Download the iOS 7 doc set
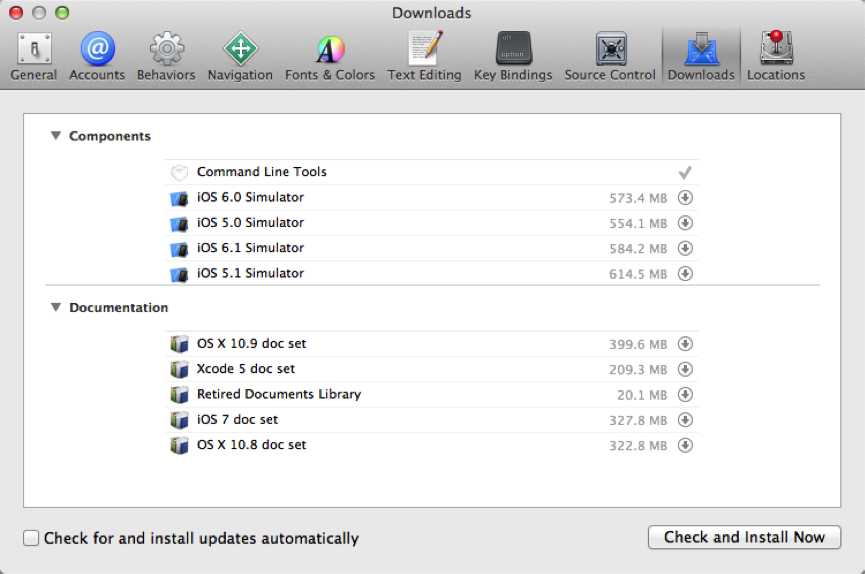 pyautogui.click(x=685, y=420)
